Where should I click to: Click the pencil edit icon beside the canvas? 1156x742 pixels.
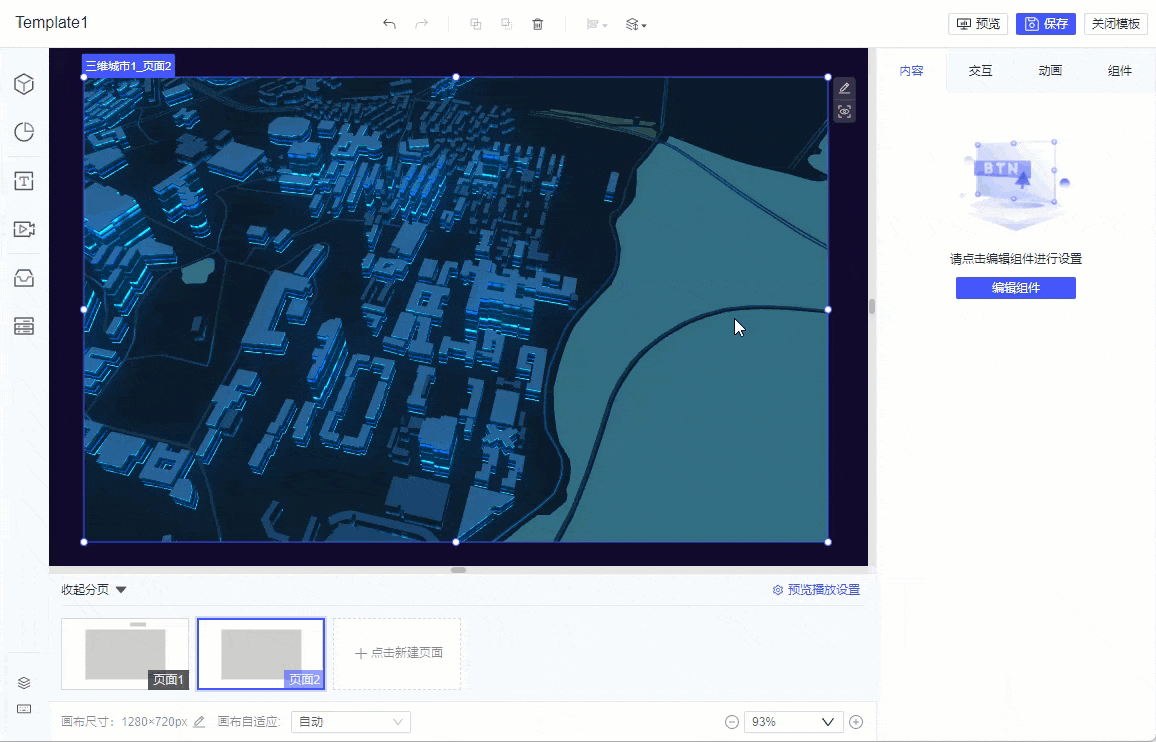click(844, 89)
